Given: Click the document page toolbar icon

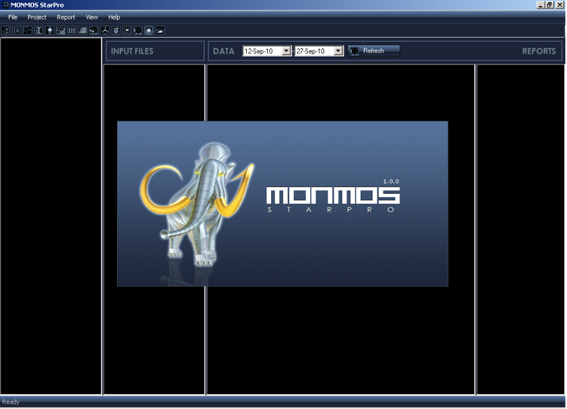Looking at the screenshot, I should click(17, 30).
